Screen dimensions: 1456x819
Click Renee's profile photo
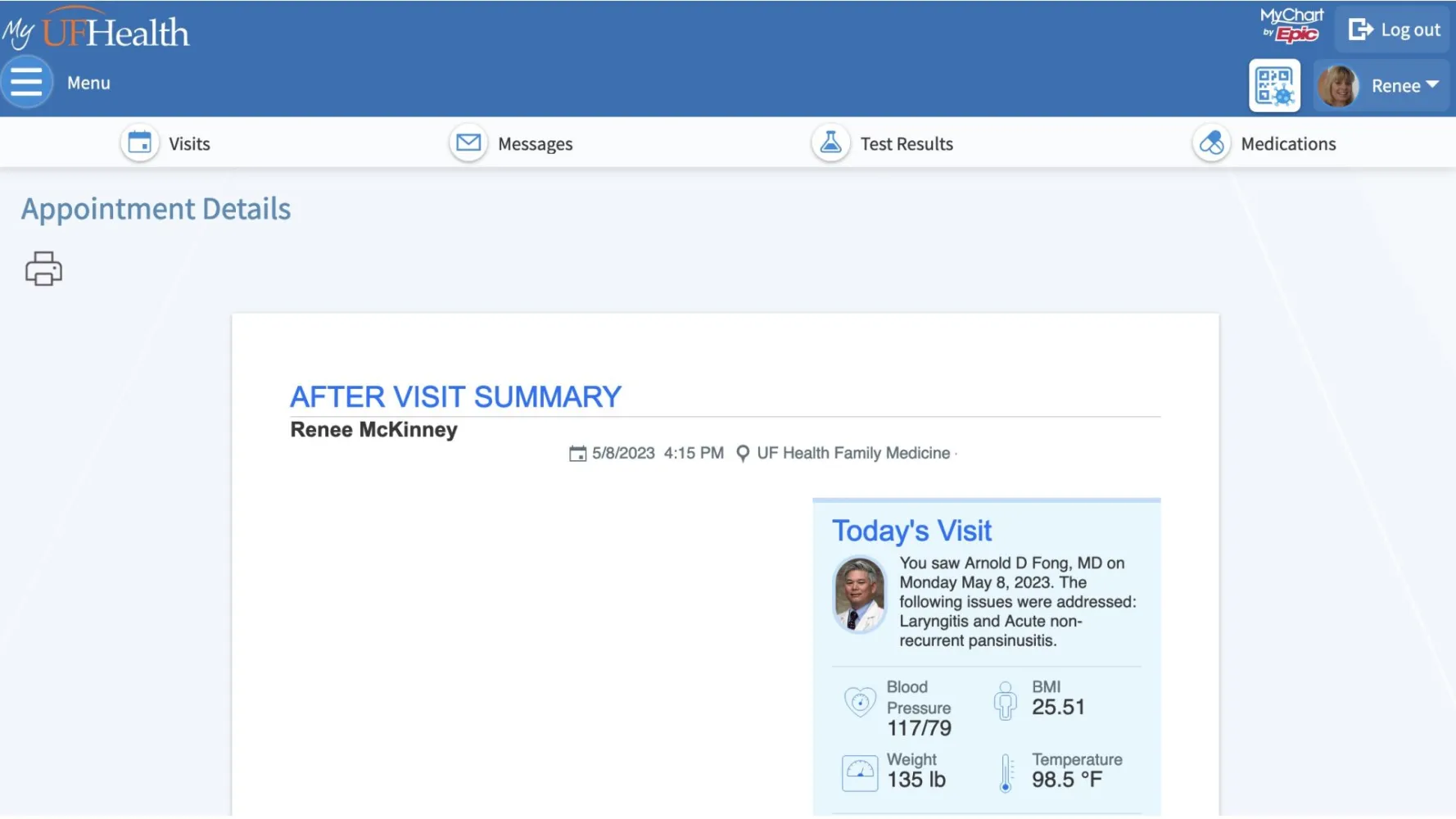point(1338,86)
